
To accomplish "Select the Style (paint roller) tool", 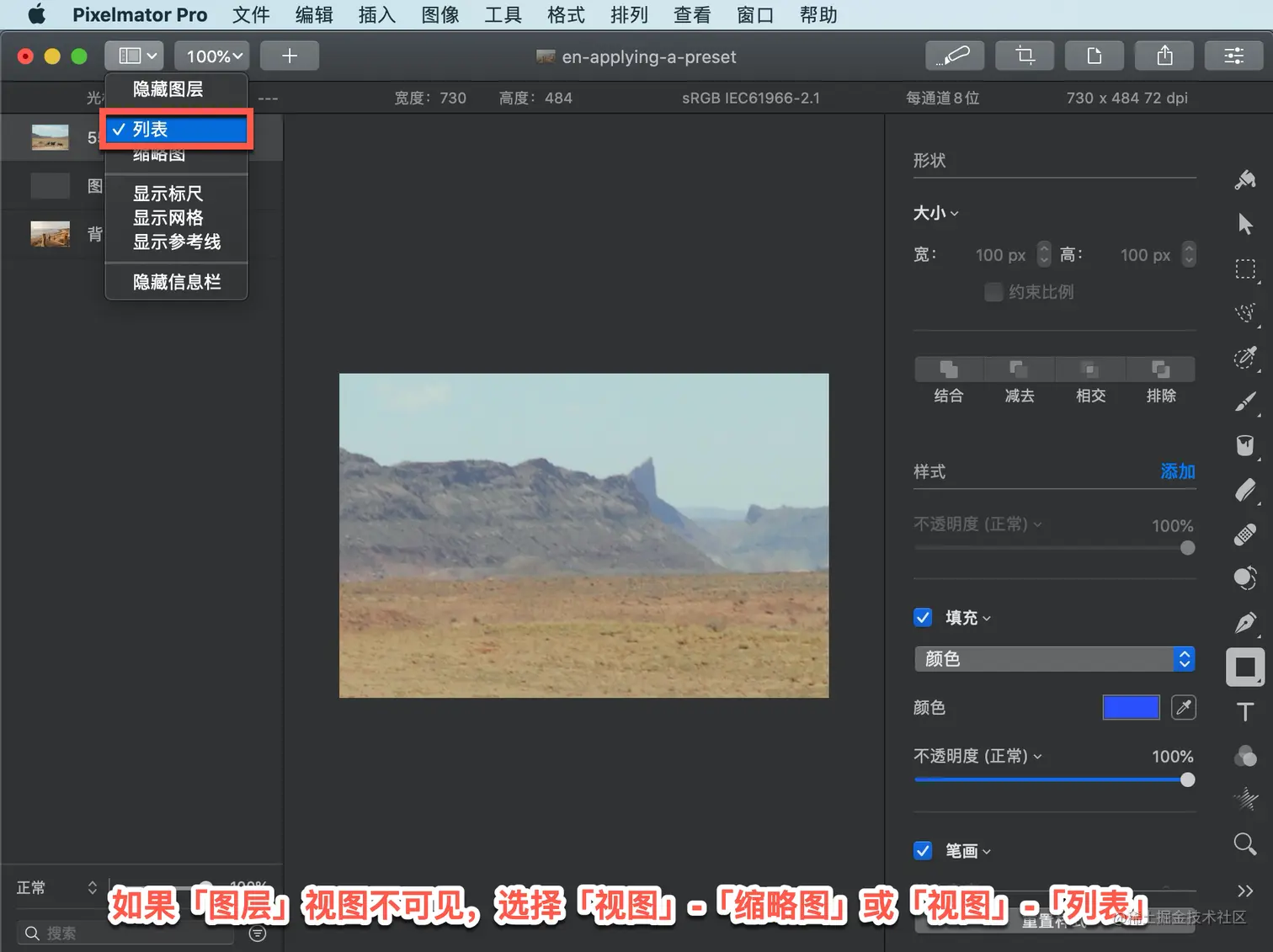I will click(1245, 179).
